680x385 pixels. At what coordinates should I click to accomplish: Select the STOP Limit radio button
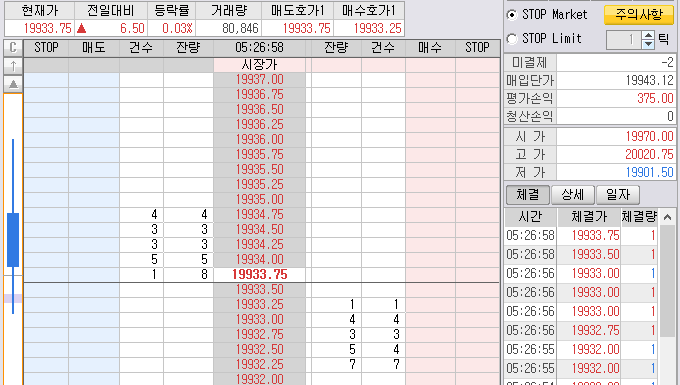[x=512, y=39]
